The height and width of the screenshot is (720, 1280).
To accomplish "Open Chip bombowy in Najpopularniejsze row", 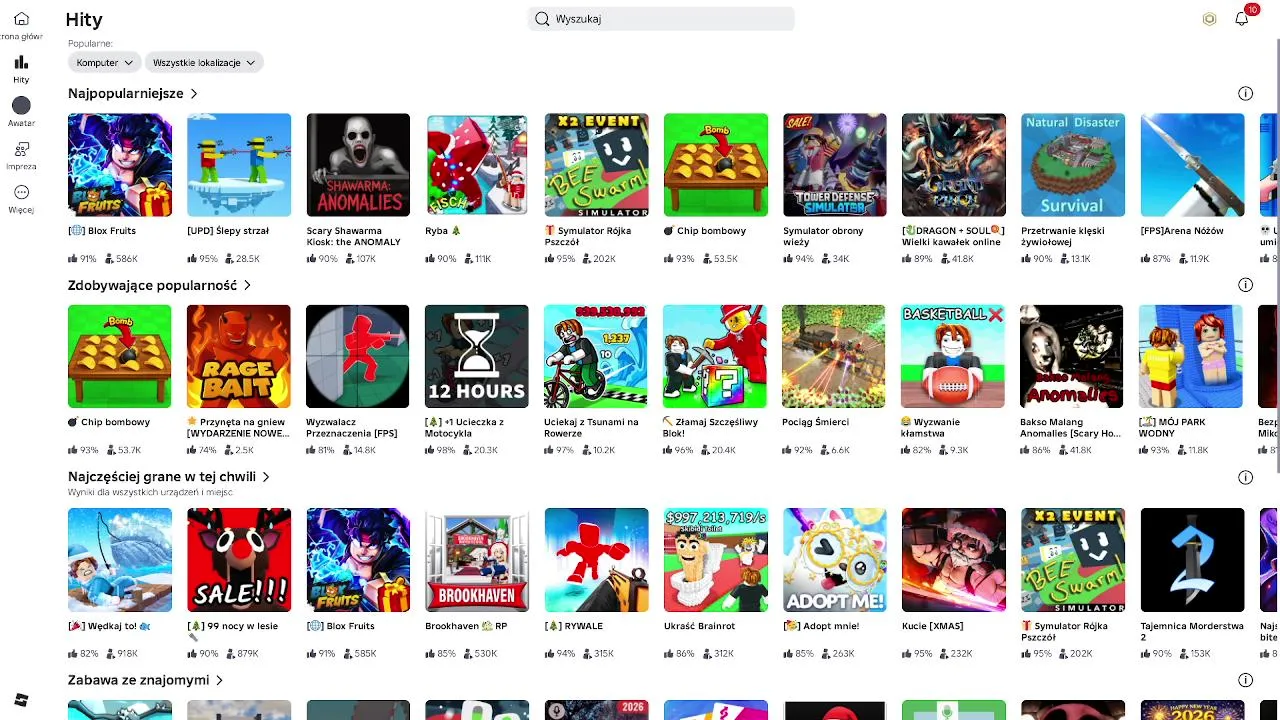I will 716,165.
